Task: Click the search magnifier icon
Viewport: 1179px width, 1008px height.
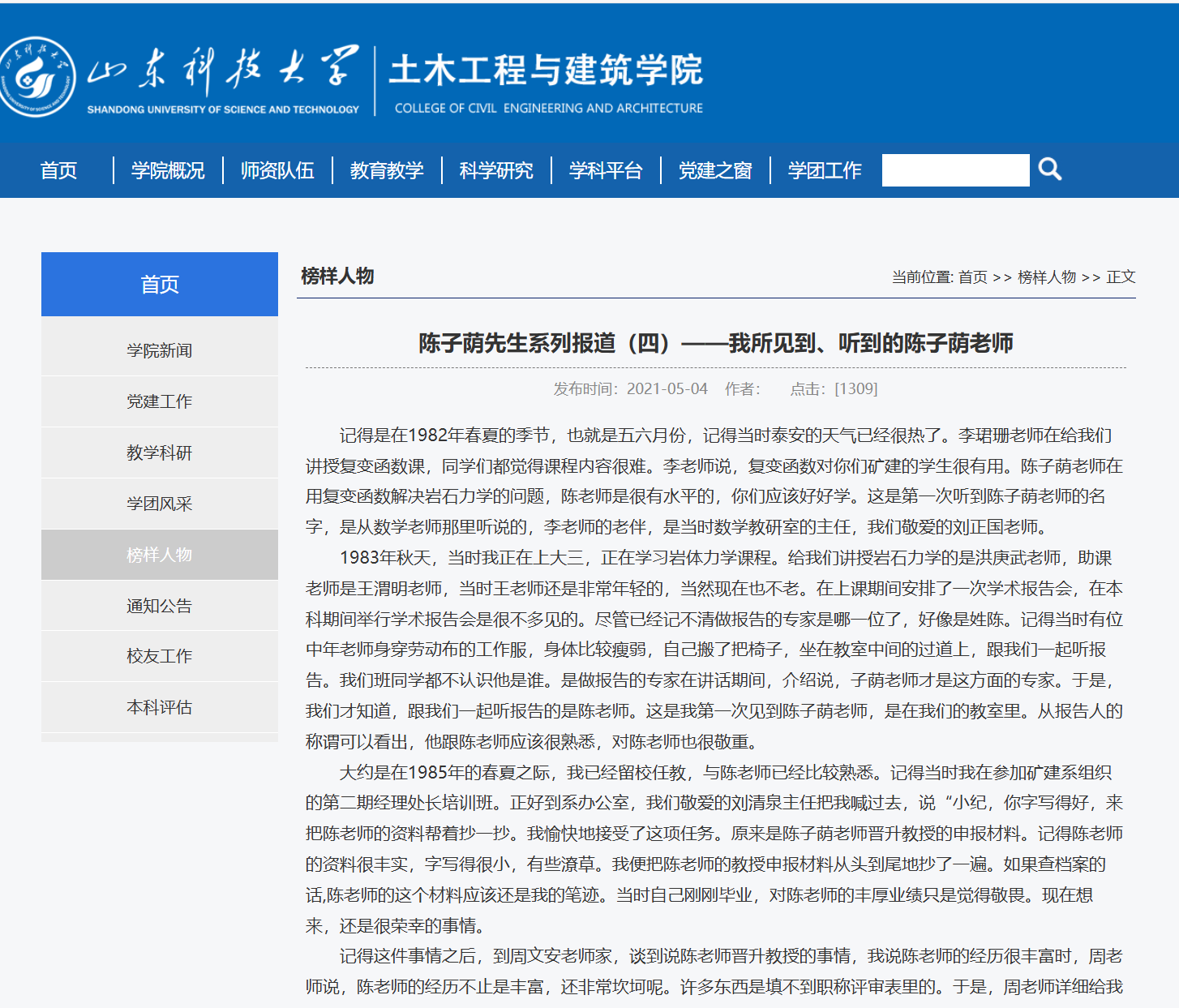Action: (1050, 169)
